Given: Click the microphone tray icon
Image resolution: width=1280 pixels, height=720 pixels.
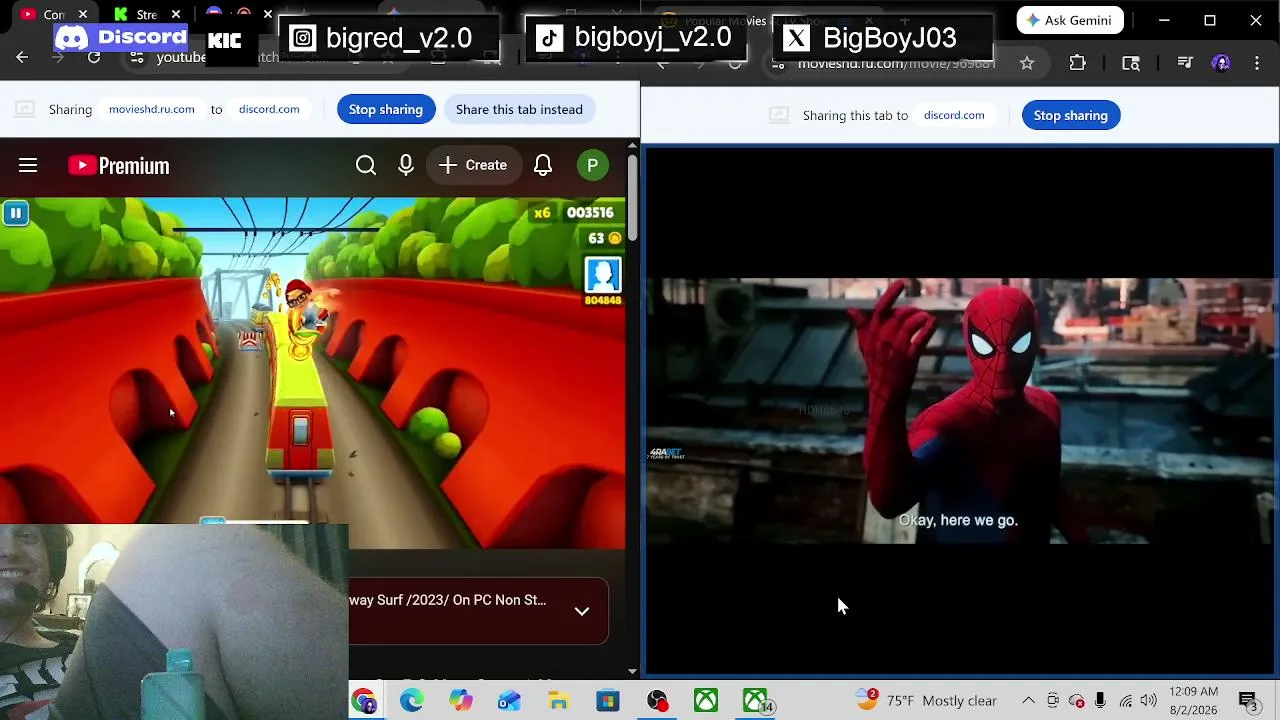Looking at the screenshot, I should (1100, 701).
